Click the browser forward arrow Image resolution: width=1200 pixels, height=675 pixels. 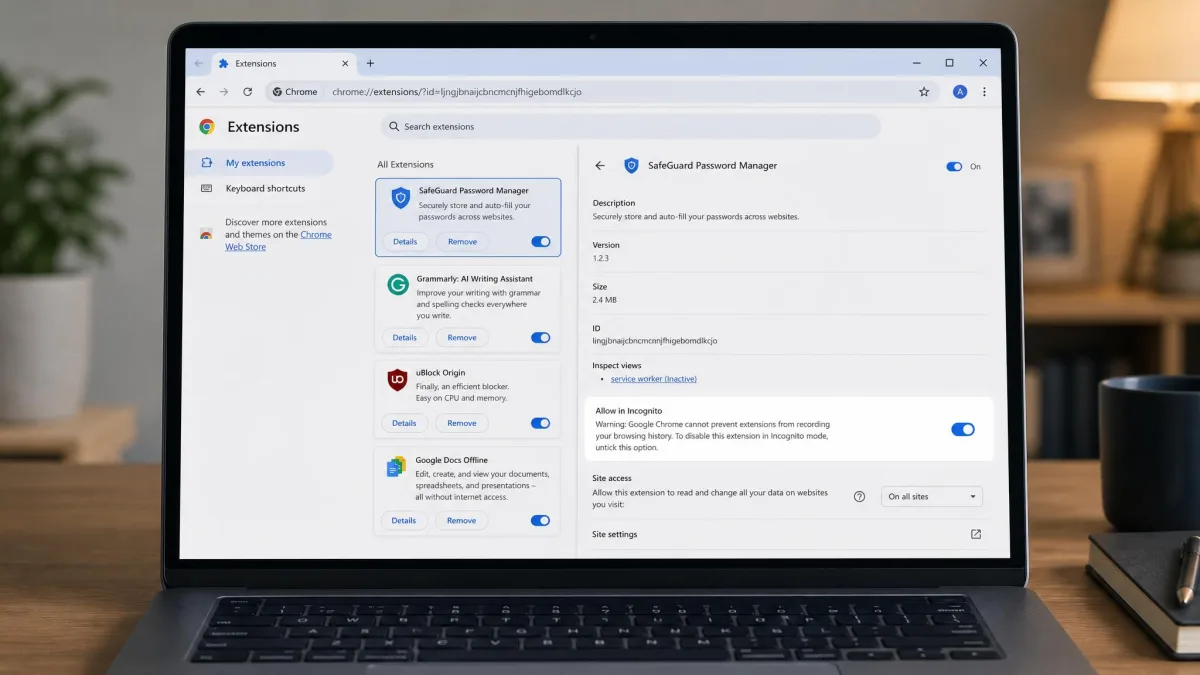(x=224, y=92)
